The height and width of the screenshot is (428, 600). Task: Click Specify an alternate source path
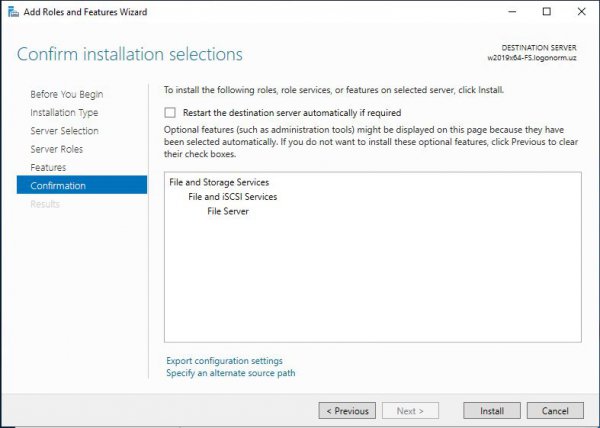[x=231, y=373]
